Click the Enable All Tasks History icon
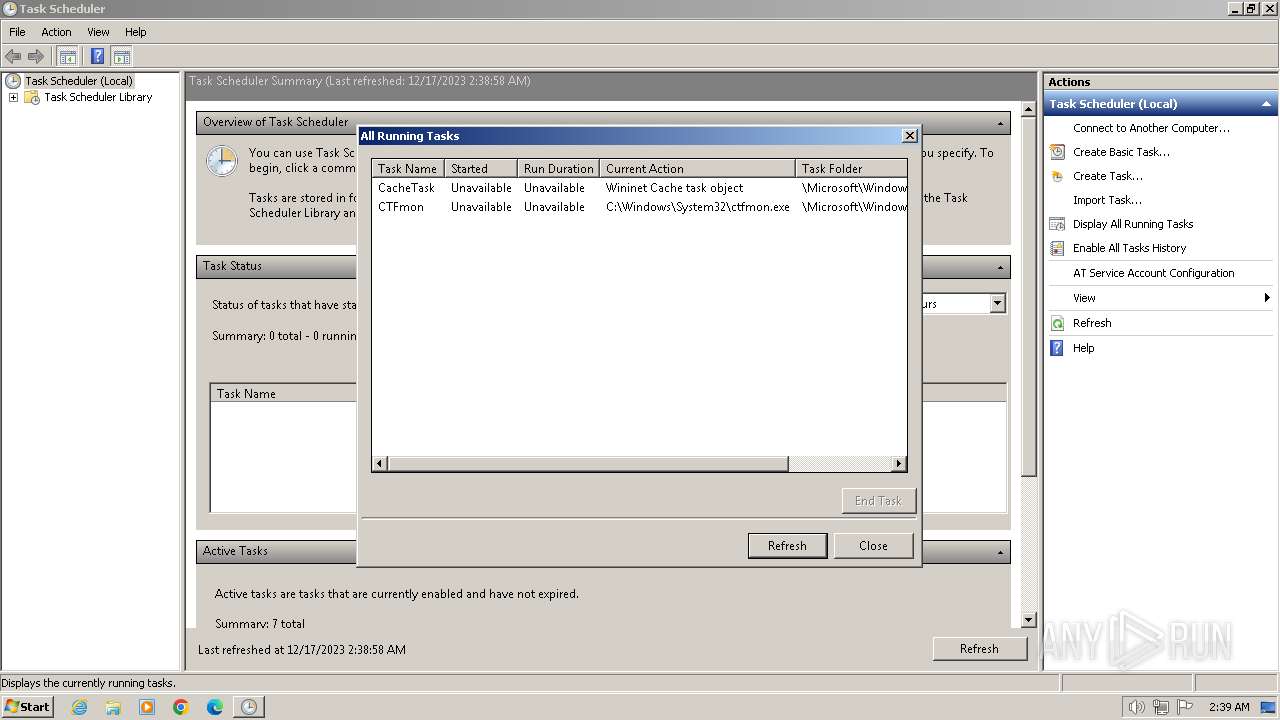 pyautogui.click(x=1057, y=248)
